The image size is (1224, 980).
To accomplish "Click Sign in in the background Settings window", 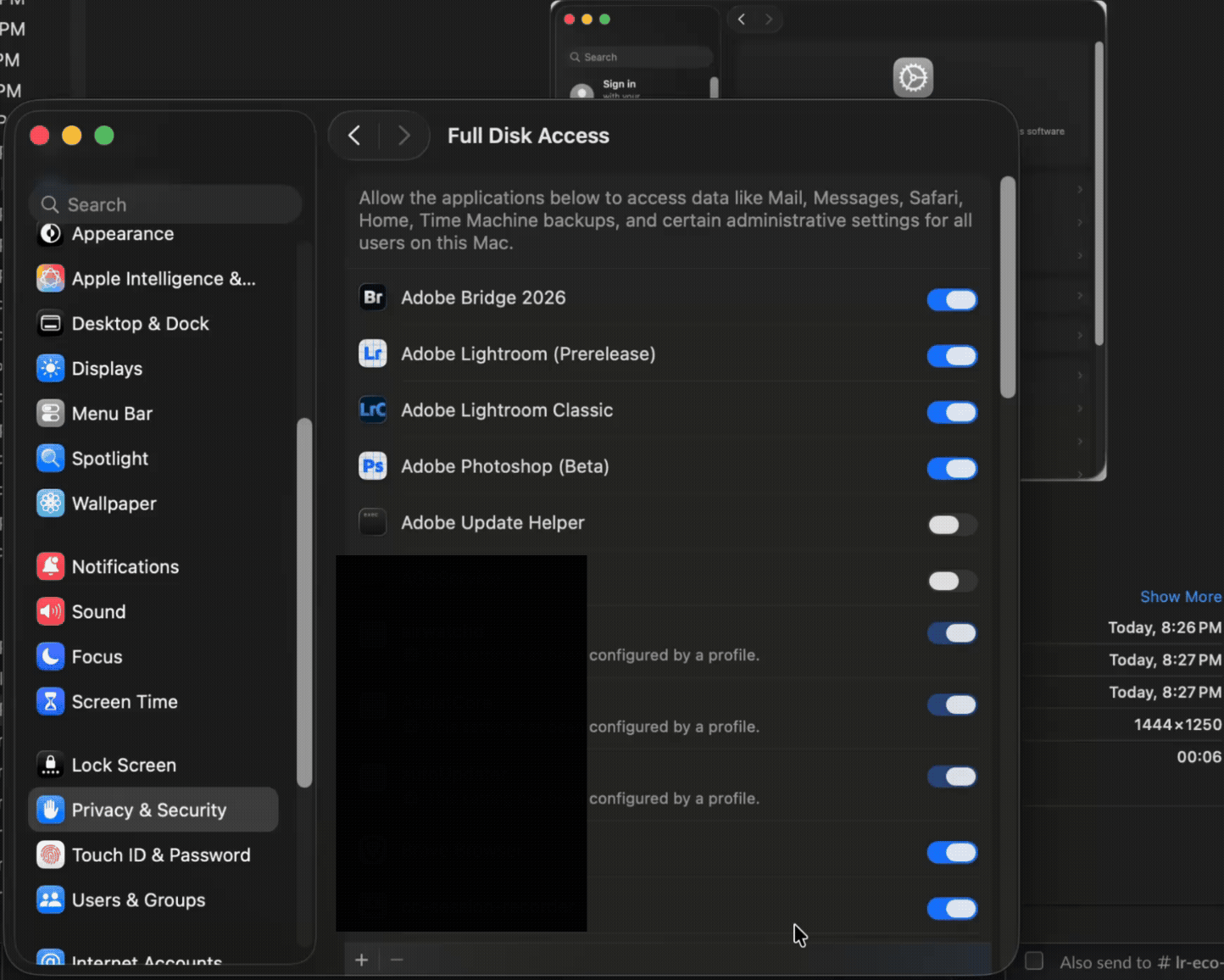I will [x=619, y=84].
